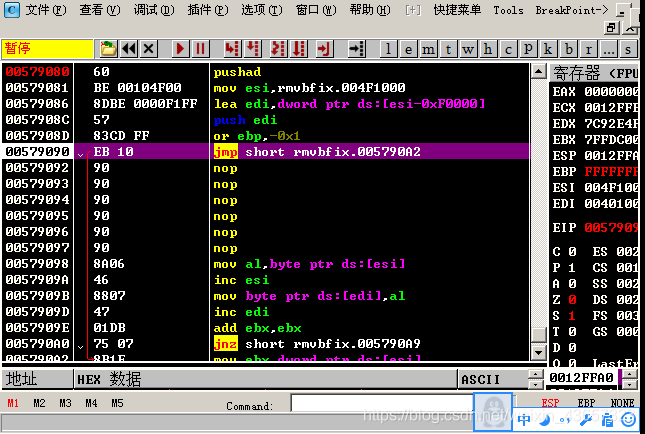The image size is (645, 434).
Task: Click disassembly scrollbar down arrow
Action: (538, 352)
